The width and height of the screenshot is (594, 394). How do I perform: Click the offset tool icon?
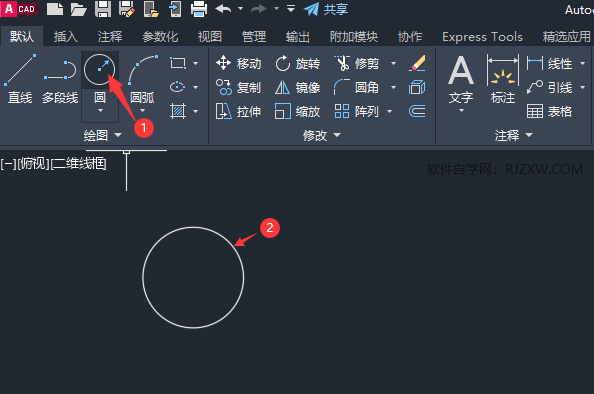pyautogui.click(x=417, y=111)
